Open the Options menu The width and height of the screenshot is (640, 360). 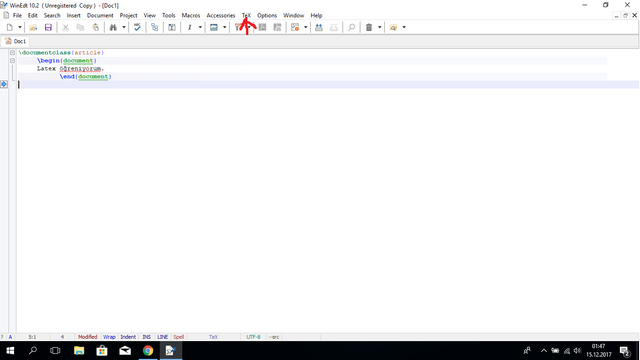[x=267, y=16]
